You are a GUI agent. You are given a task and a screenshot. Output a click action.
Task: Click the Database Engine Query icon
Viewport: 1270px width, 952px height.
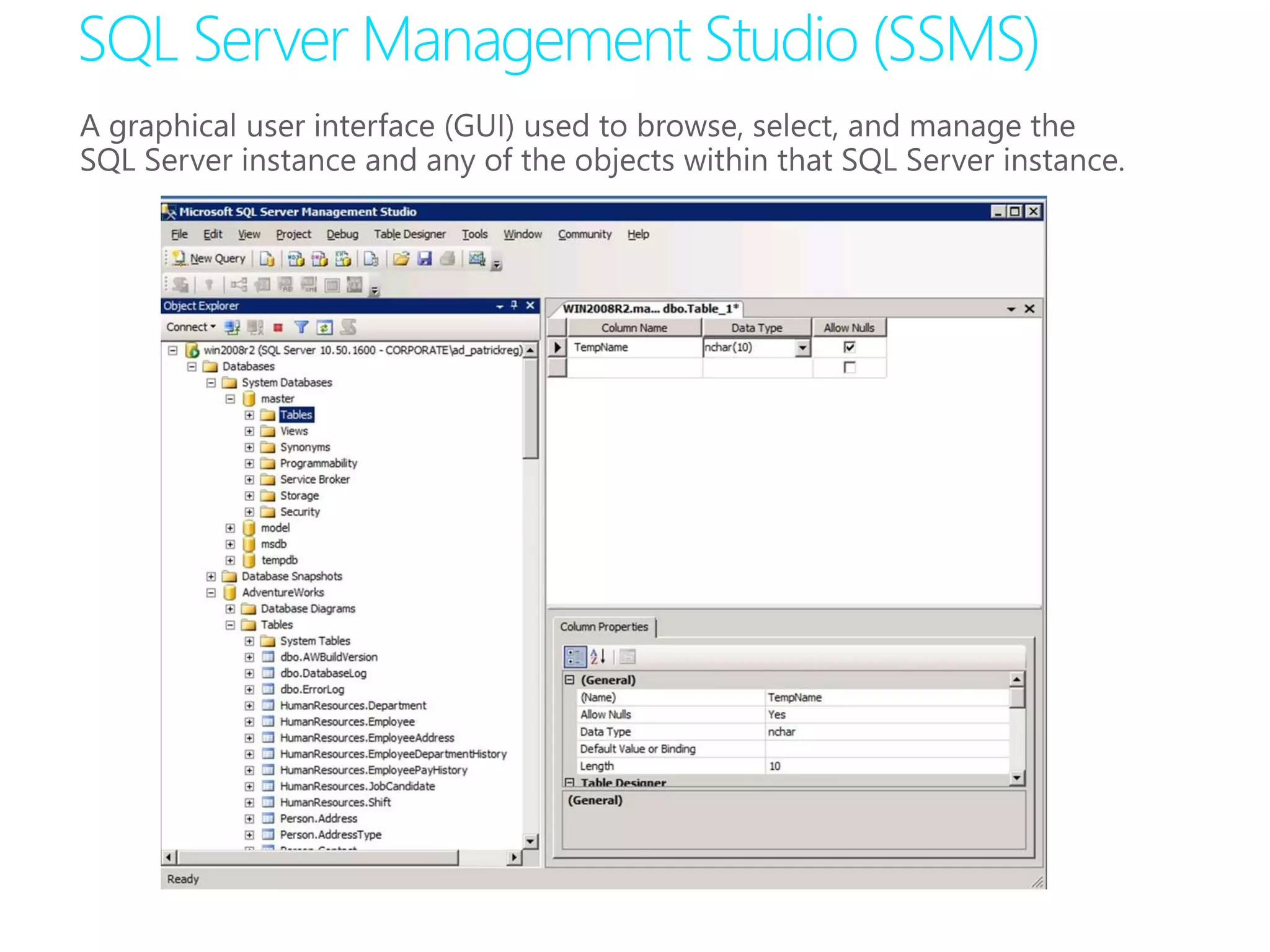tap(267, 258)
